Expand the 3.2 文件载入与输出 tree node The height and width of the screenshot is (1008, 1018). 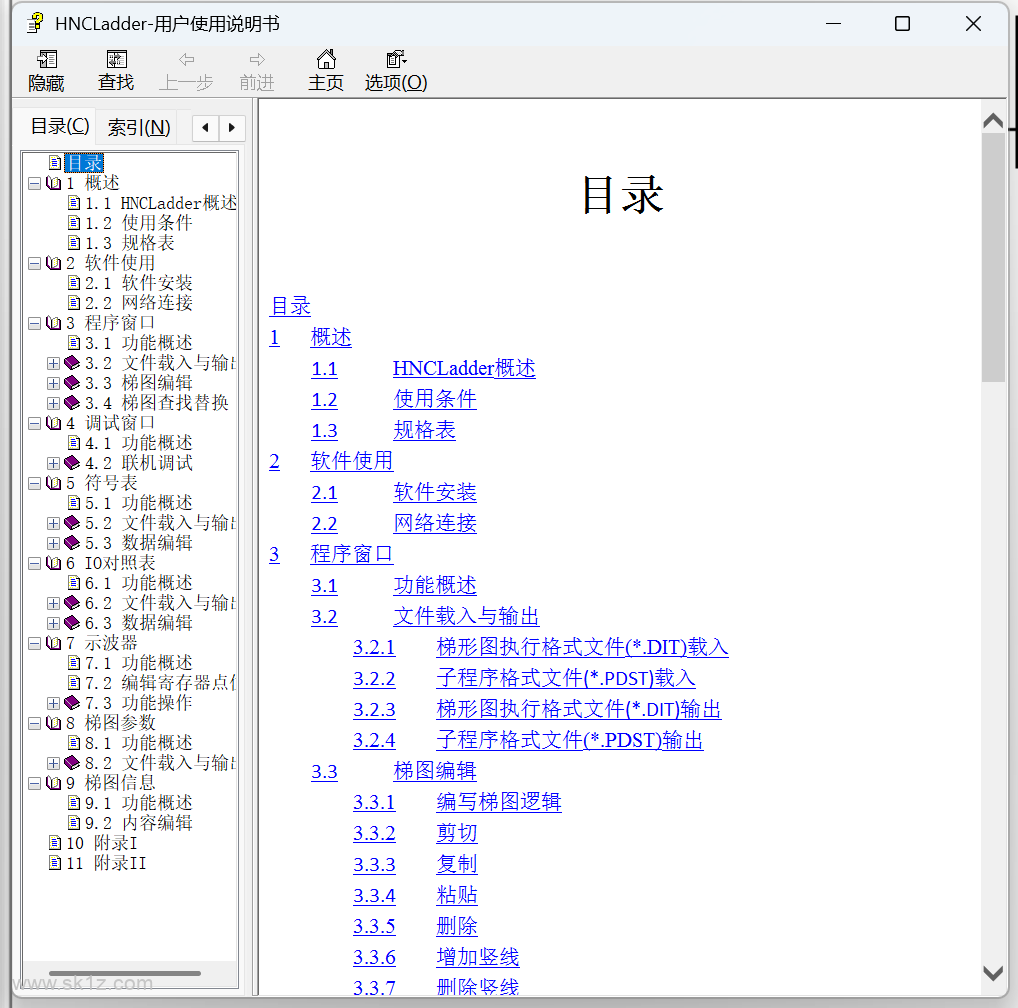54,363
